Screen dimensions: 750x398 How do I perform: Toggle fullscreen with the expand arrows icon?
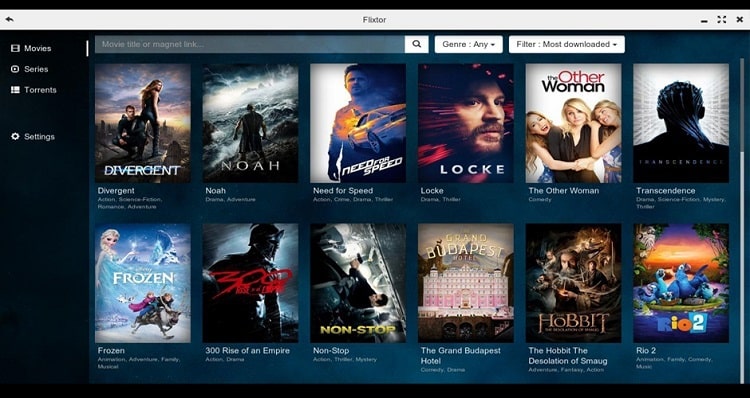pos(722,20)
